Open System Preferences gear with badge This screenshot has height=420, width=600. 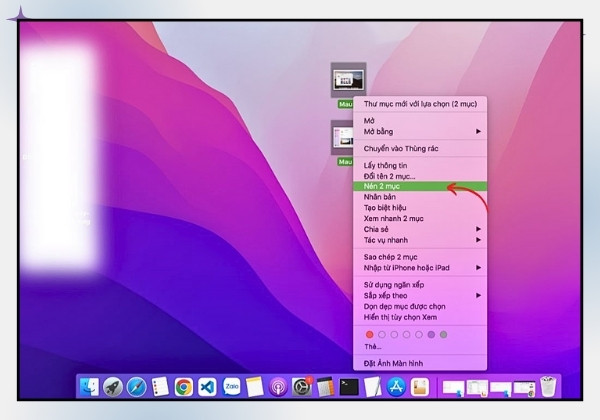302,387
